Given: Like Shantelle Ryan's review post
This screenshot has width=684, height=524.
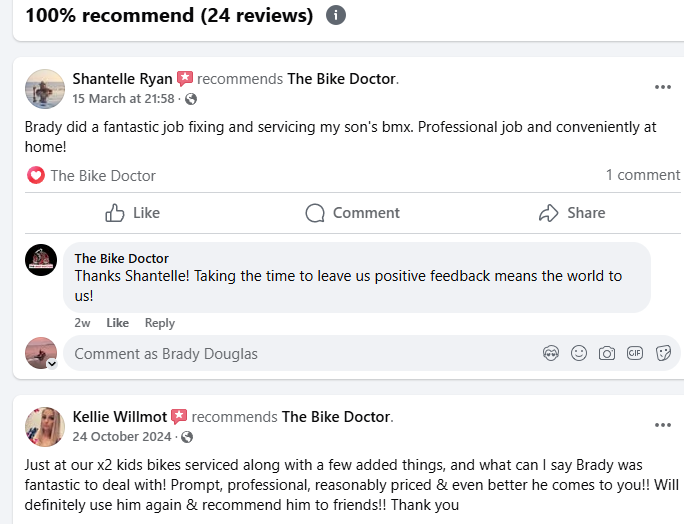Looking at the screenshot, I should (x=133, y=213).
